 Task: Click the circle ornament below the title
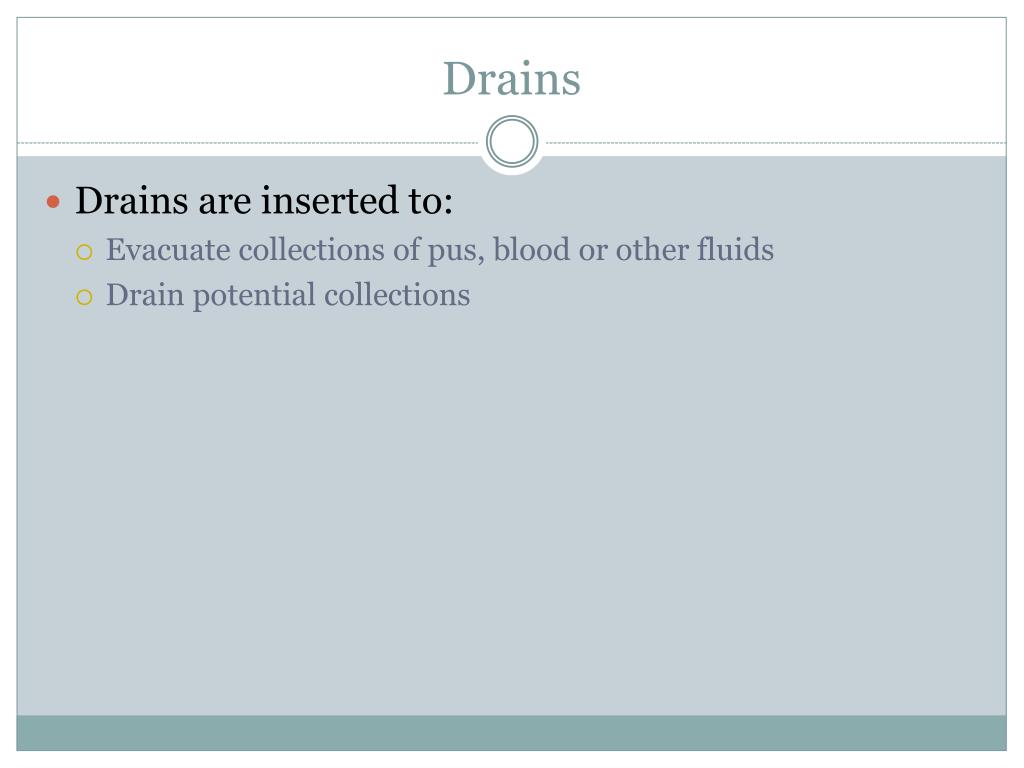512,142
